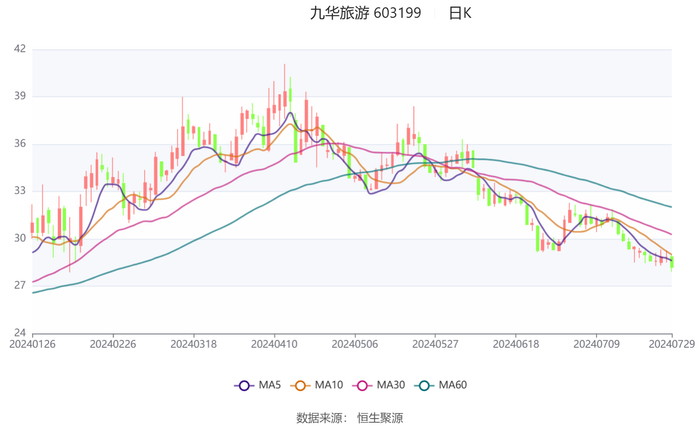Click the x-axis date 20240527
700x425 pixels.
tap(435, 344)
